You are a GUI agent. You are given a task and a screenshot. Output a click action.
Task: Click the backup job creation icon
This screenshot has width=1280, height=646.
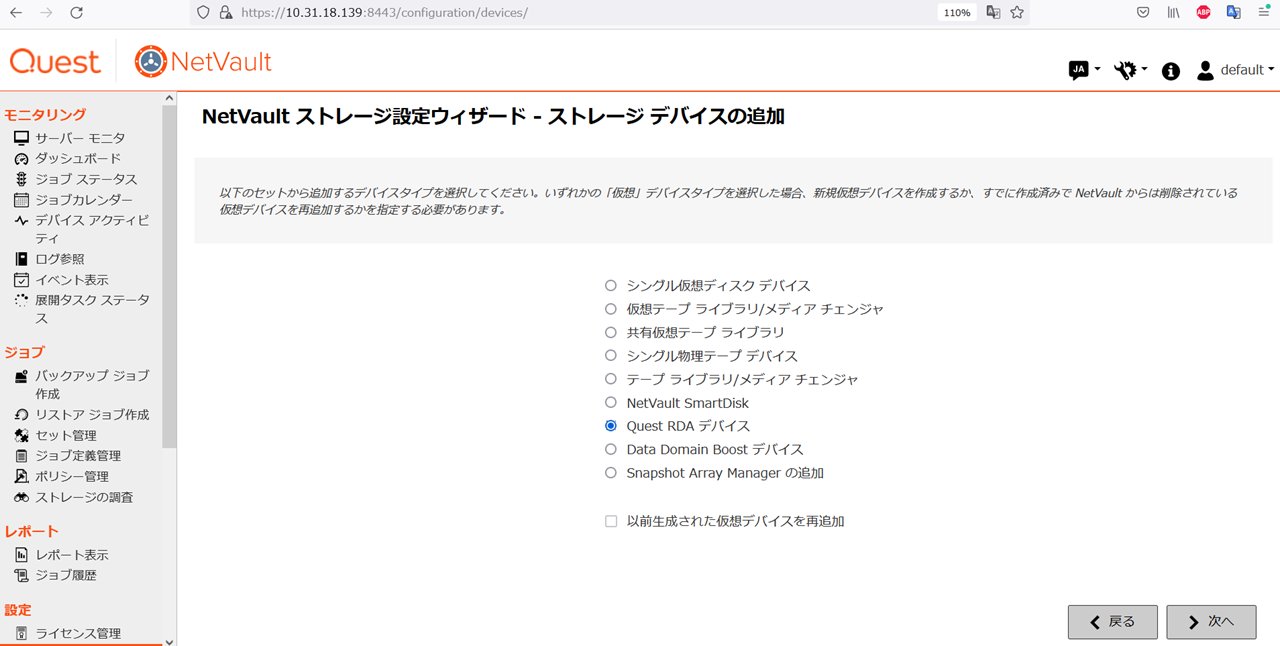click(x=21, y=376)
